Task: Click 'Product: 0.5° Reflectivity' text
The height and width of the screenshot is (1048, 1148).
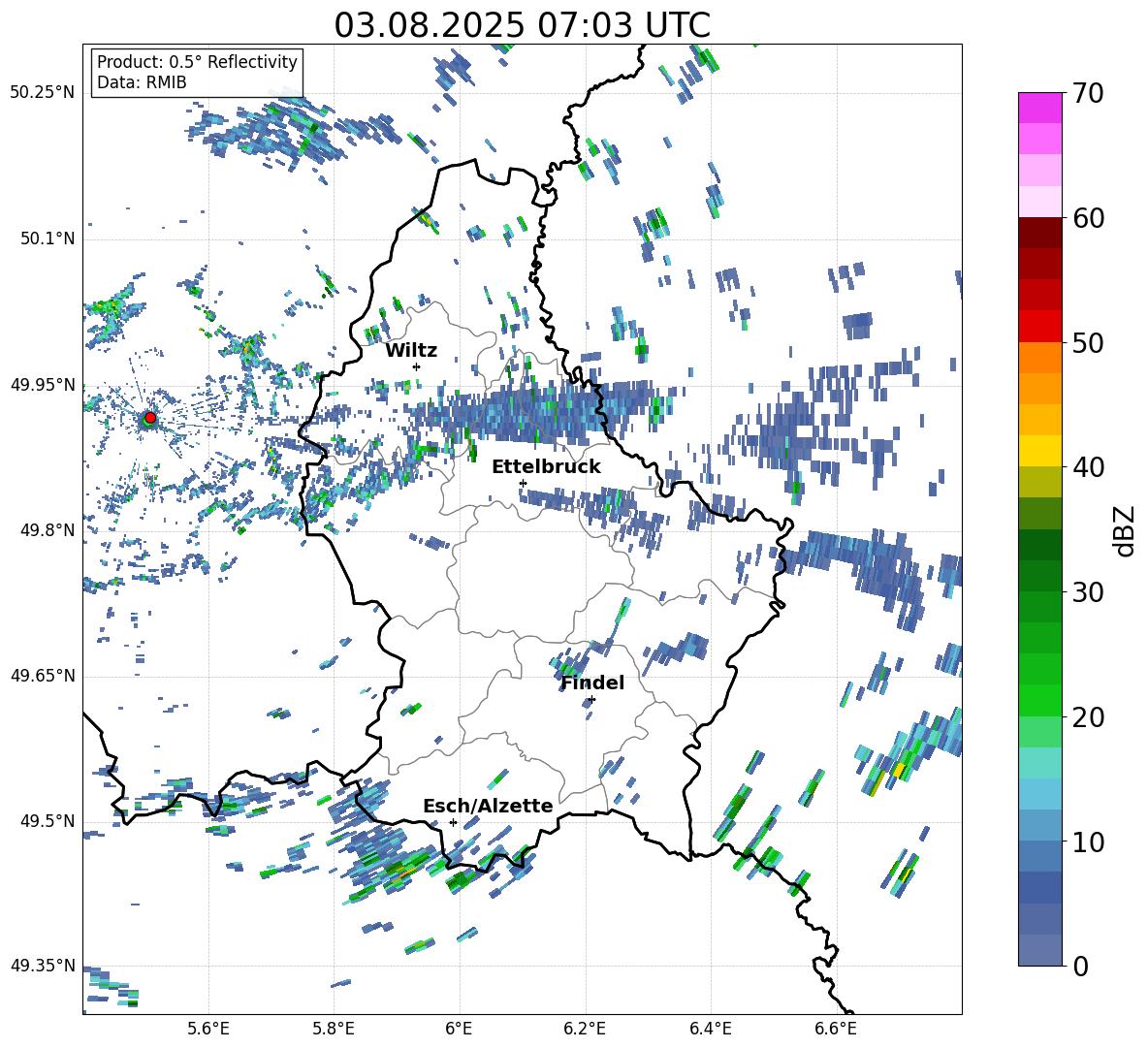Action: (197, 62)
